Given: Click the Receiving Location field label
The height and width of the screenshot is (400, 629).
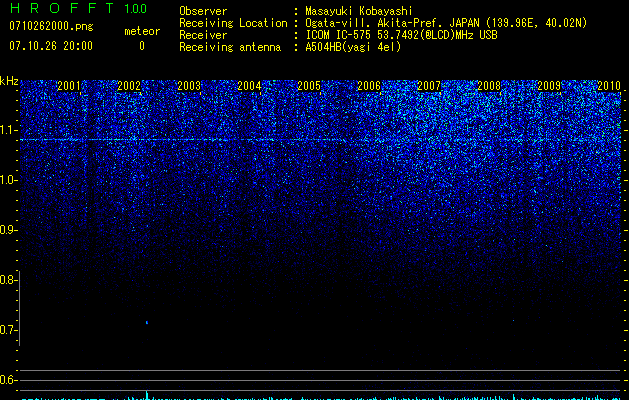Looking at the screenshot, I should click(x=233, y=23).
